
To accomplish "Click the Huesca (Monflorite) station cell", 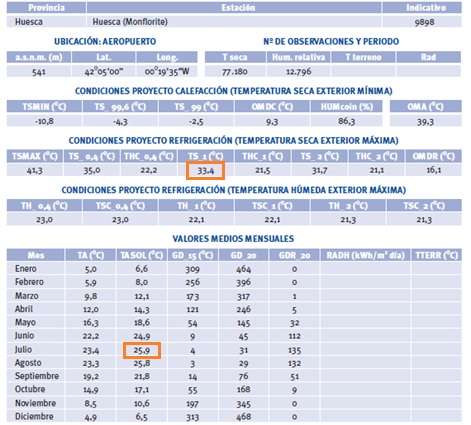I will 234,22.
